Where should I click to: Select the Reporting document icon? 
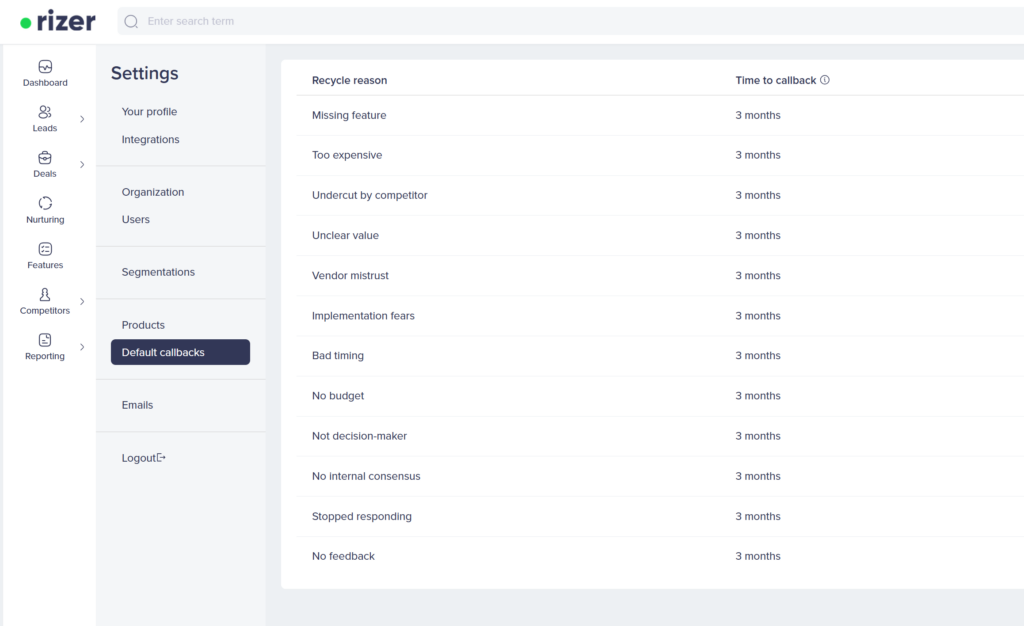(x=45, y=340)
